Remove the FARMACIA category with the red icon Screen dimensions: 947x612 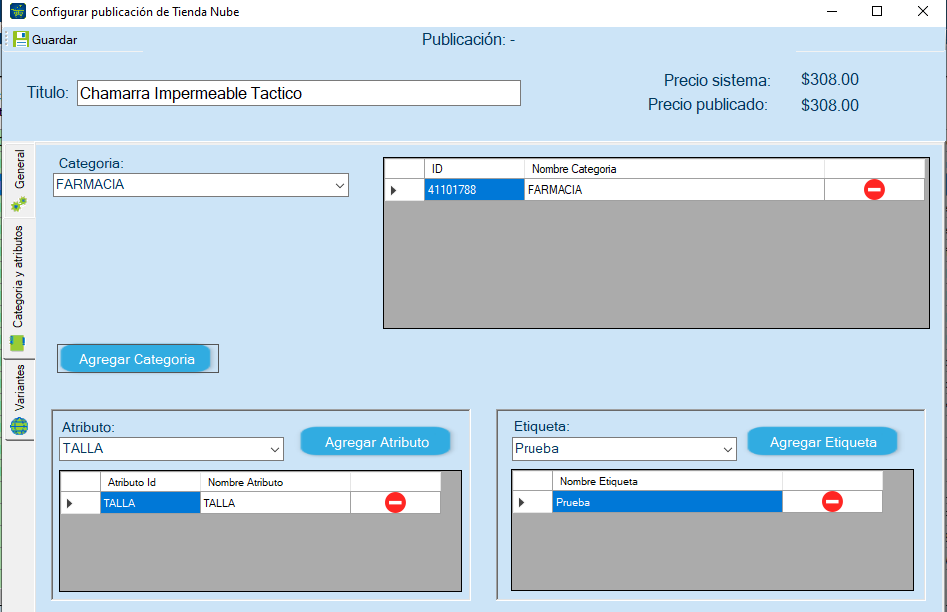click(x=874, y=190)
